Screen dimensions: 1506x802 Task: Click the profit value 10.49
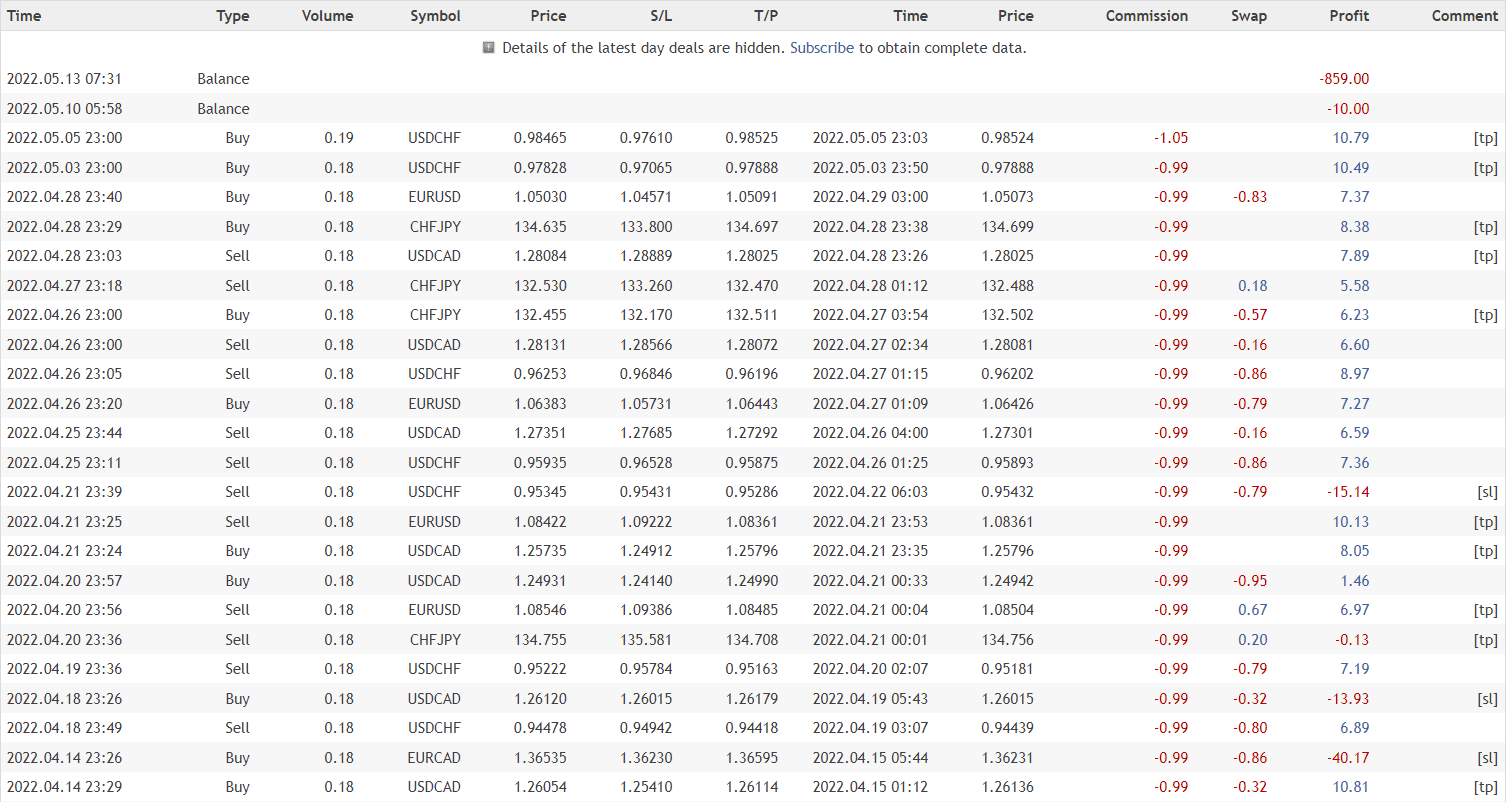[x=1351, y=168]
